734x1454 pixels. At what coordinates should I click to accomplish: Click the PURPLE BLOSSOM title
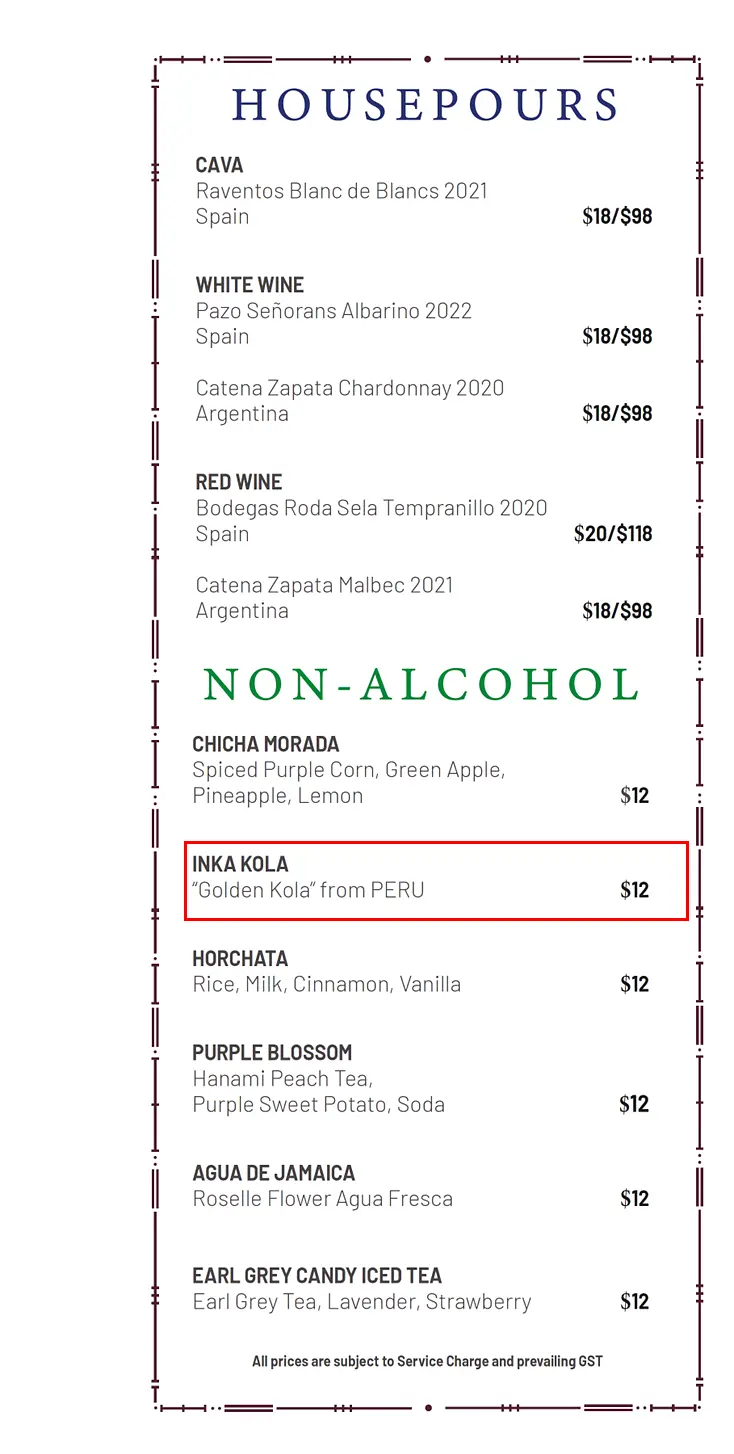pos(272,1052)
